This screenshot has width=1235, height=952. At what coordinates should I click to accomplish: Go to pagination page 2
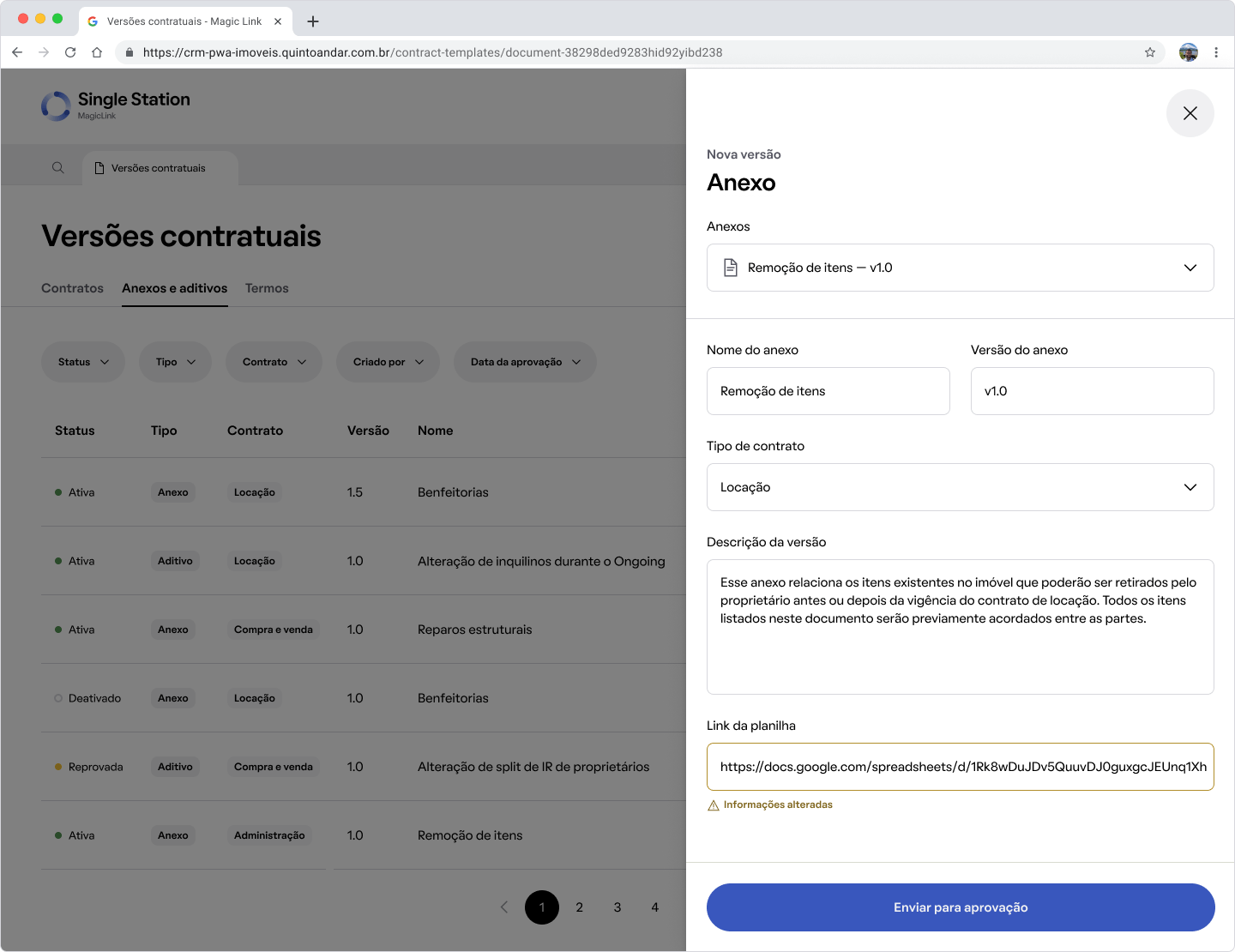tap(580, 907)
